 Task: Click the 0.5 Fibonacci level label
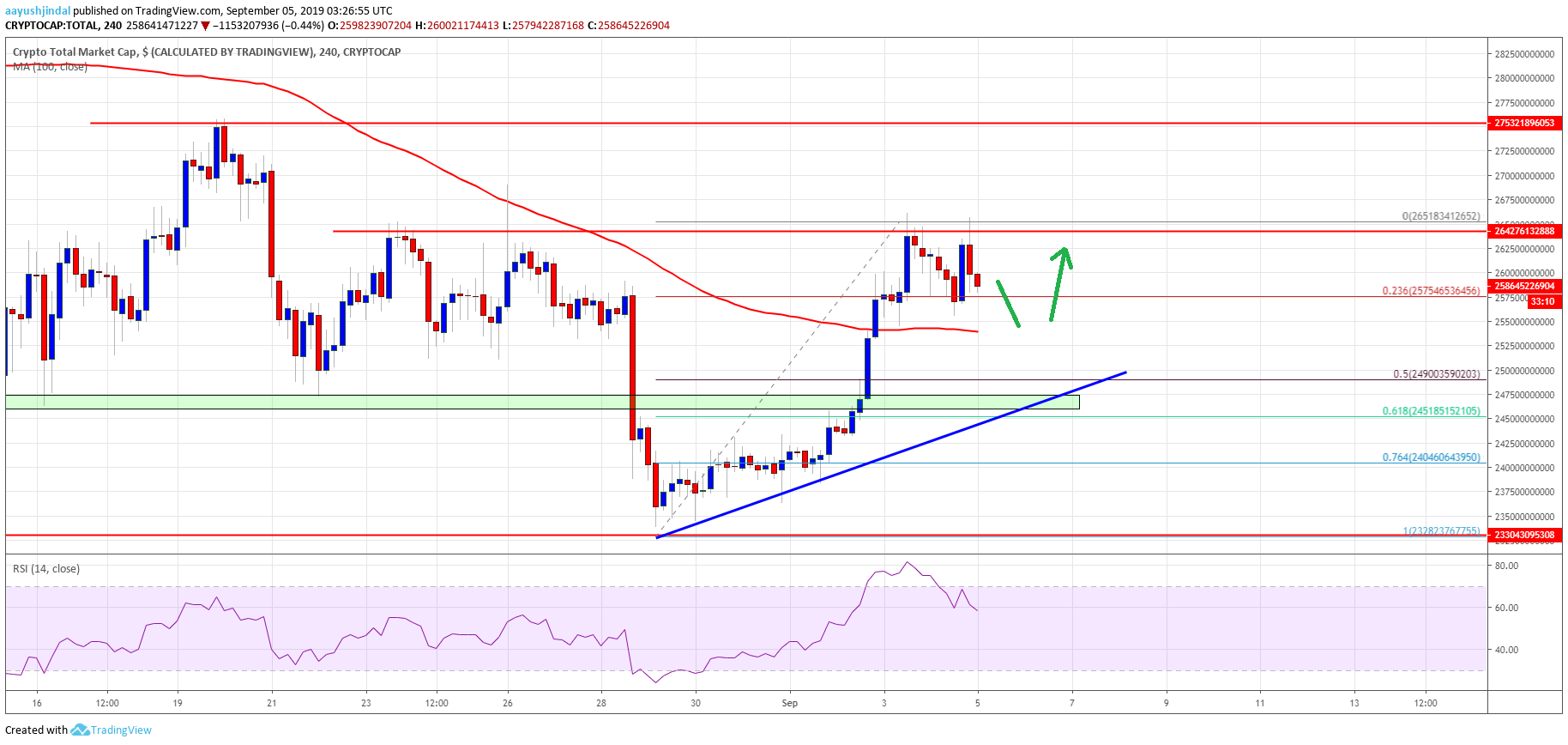(1437, 374)
